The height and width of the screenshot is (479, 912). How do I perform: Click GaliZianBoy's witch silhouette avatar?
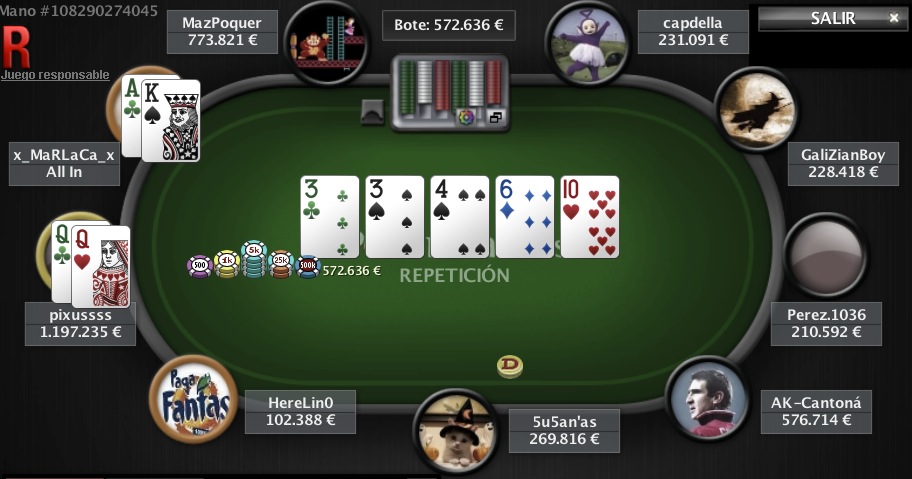756,109
